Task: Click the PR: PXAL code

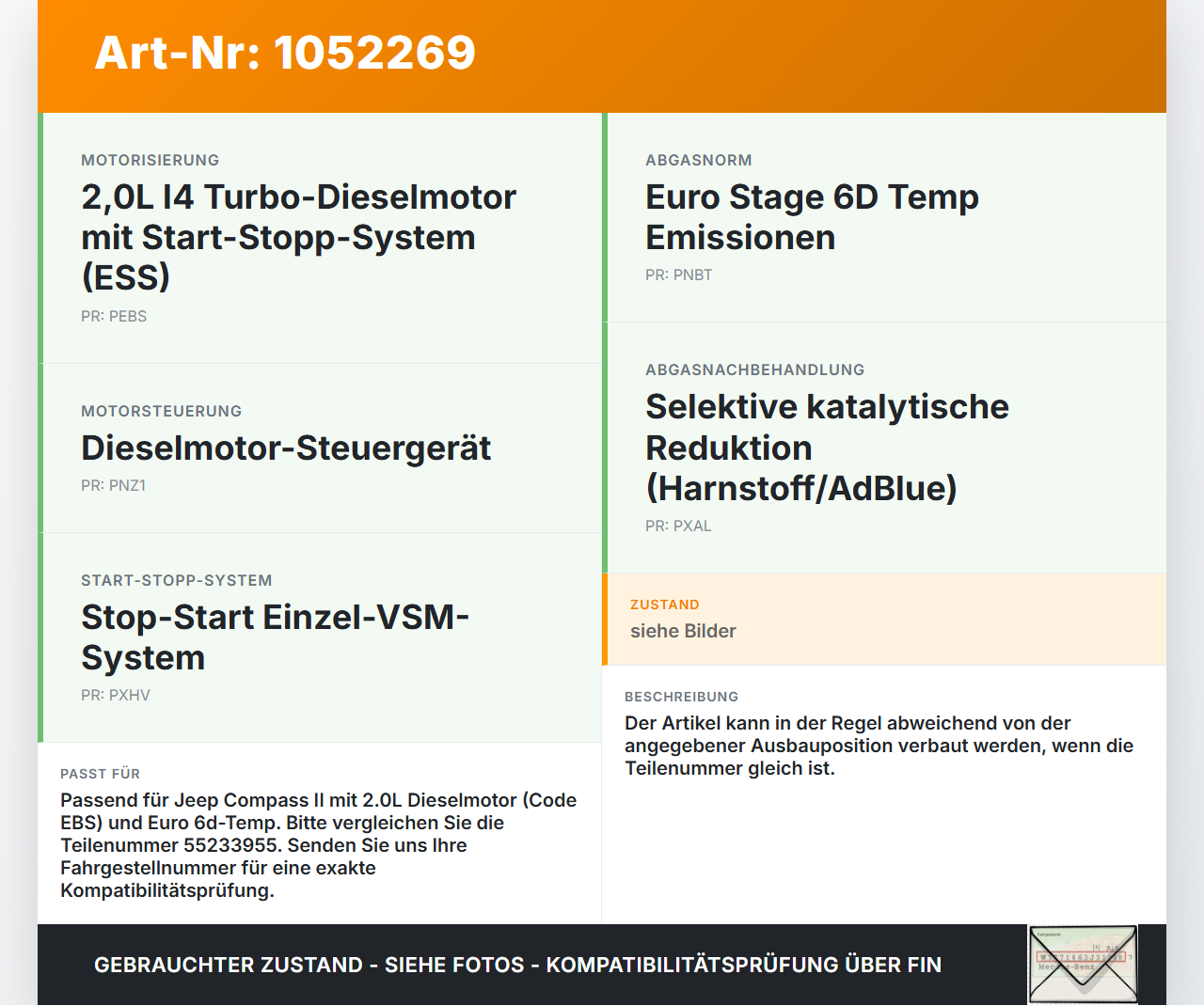Action: [x=678, y=526]
